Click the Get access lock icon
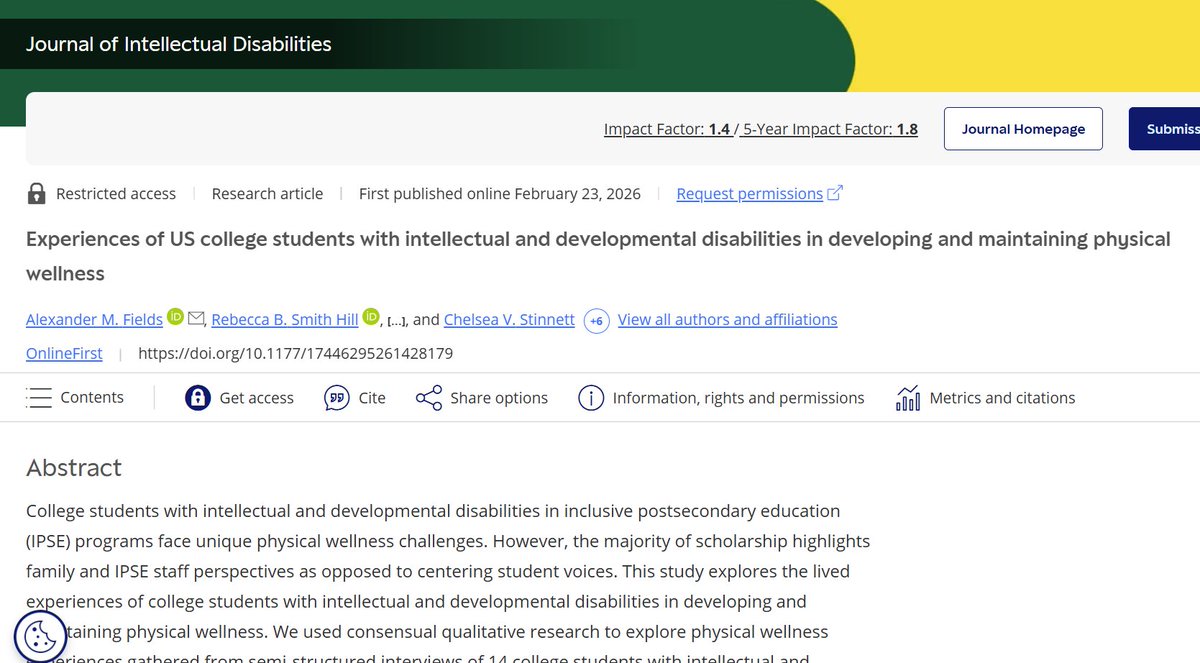Viewport: 1200px width, 663px height. pyautogui.click(x=198, y=398)
